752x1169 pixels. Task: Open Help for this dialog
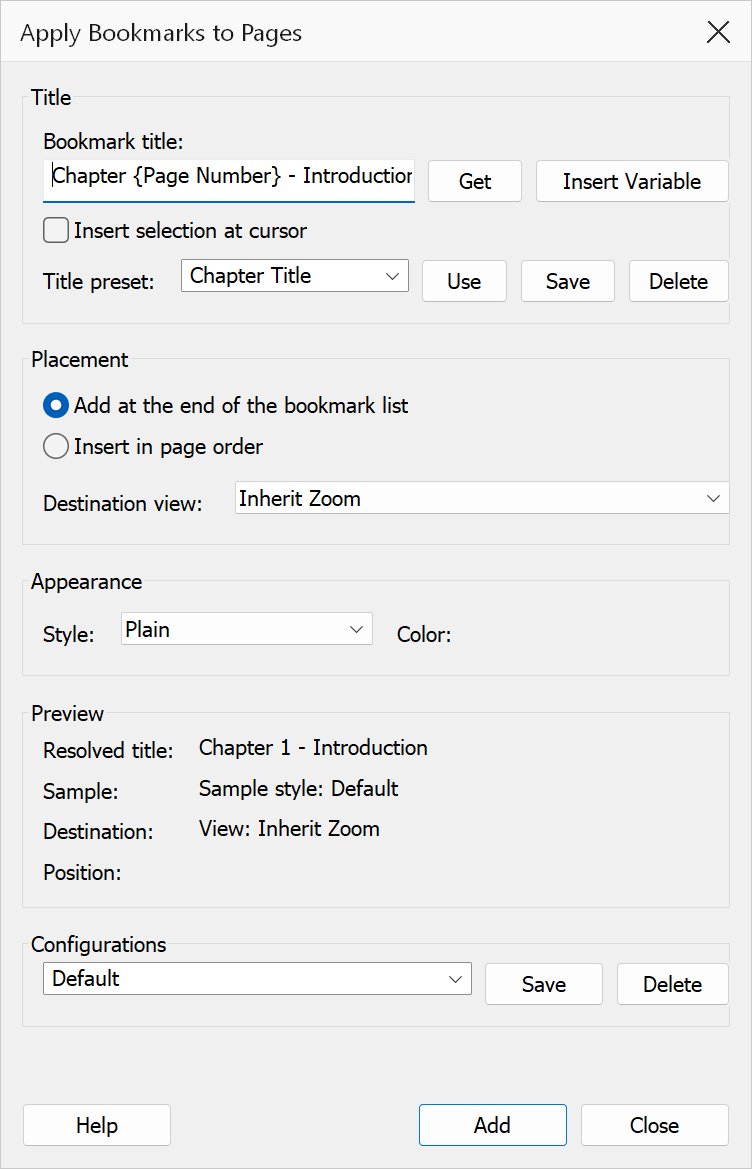(97, 1125)
